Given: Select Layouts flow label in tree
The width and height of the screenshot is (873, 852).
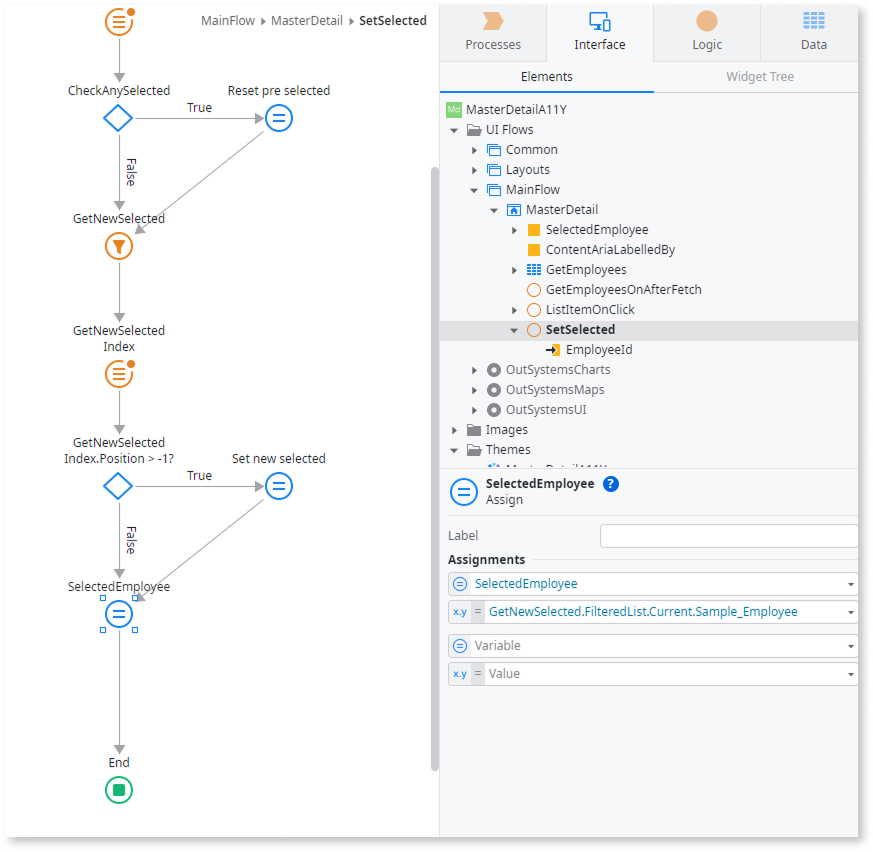Looking at the screenshot, I should click(x=527, y=170).
